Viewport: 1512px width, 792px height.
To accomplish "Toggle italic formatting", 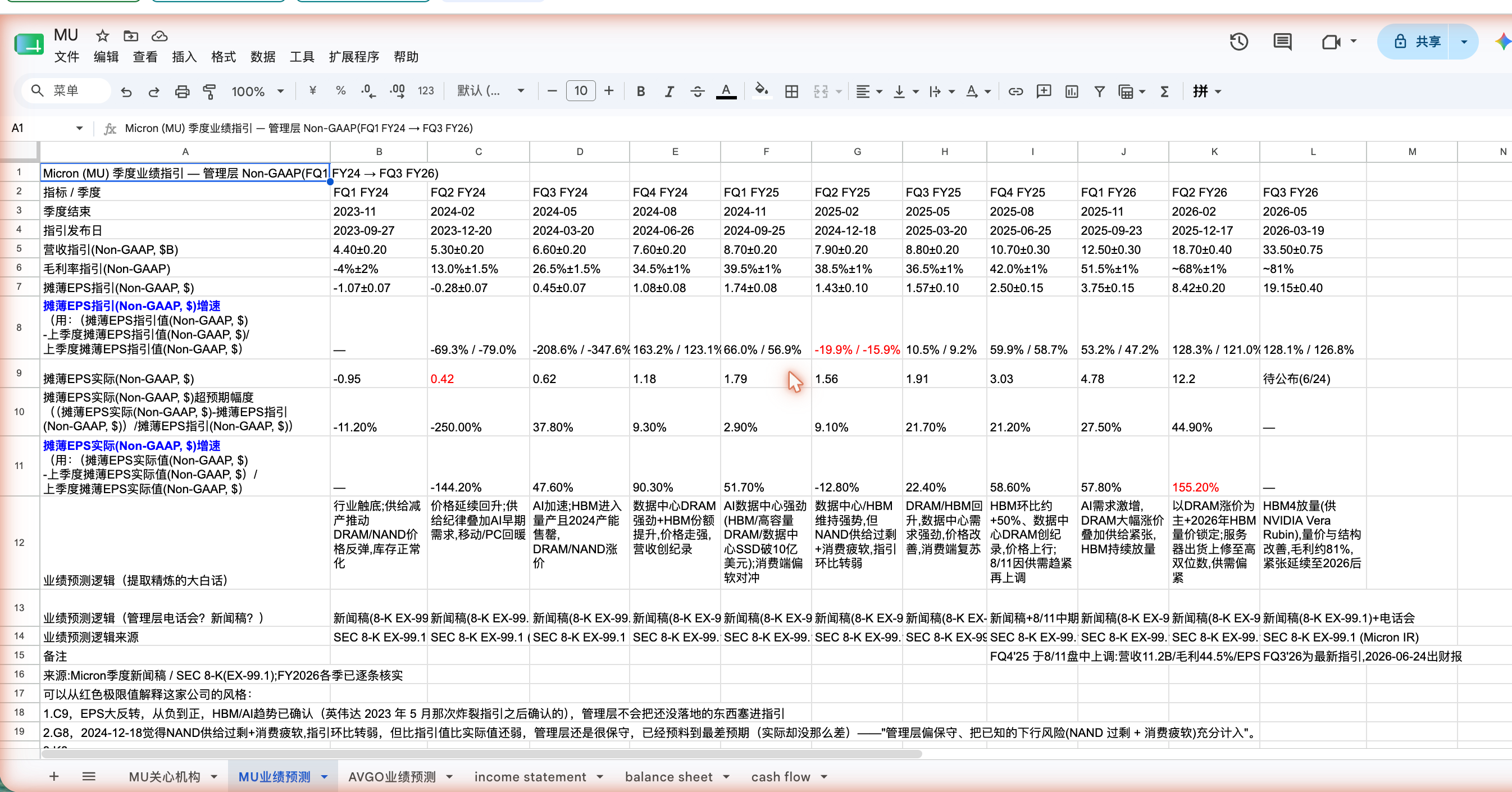I will (668, 91).
